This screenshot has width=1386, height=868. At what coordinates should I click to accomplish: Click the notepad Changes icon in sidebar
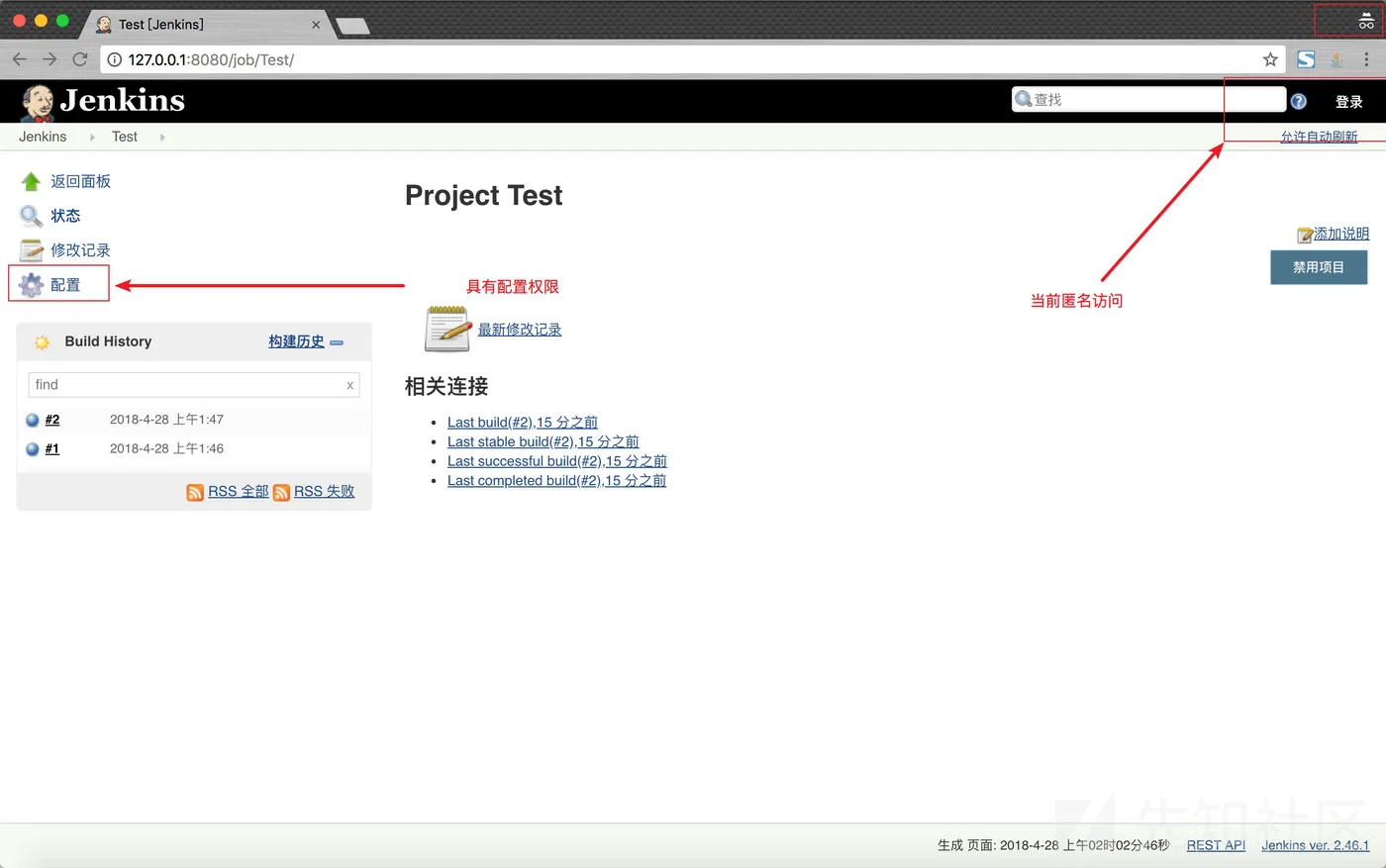31,250
